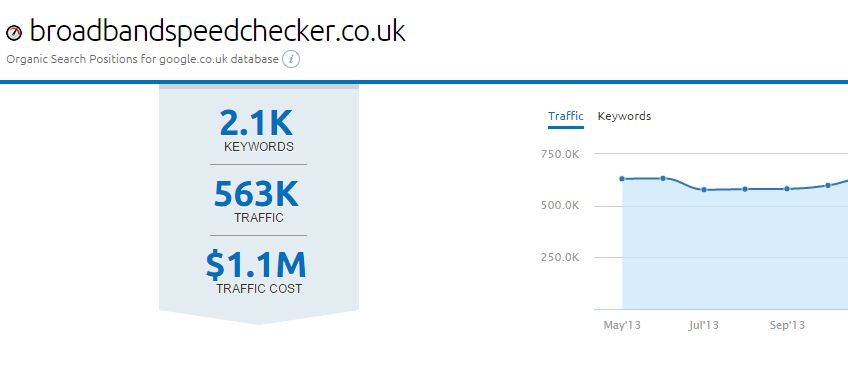Screen dimensions: 848x375
Task: Click the Sep'13 axis label
Action: pos(787,326)
